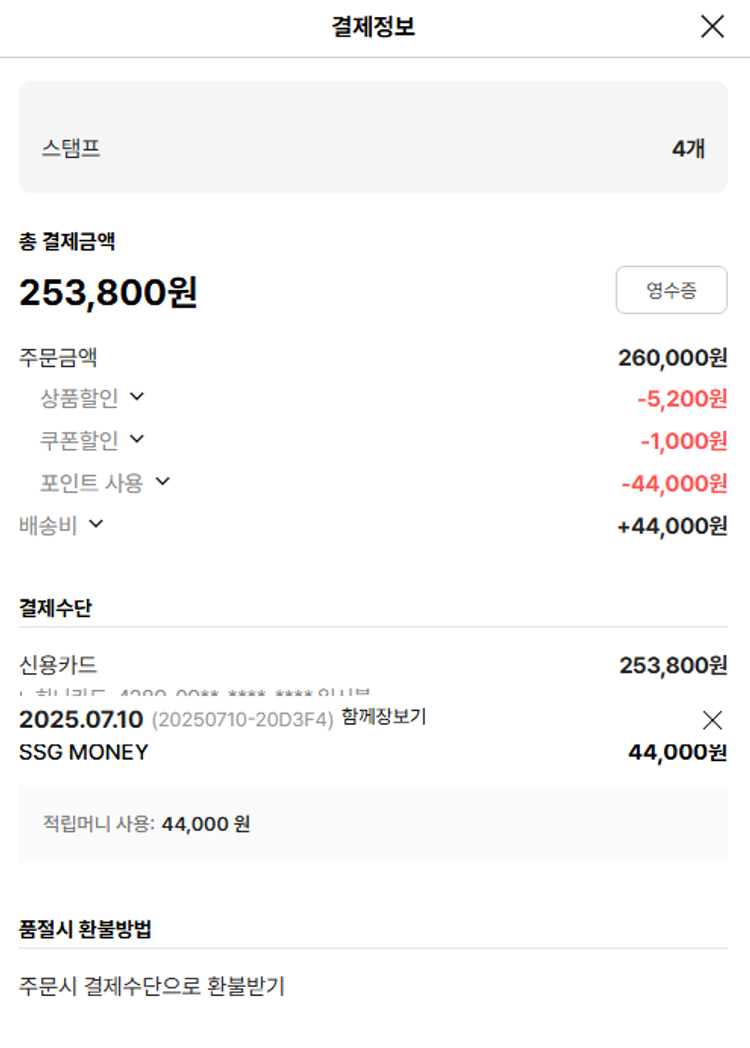Screen dimensions: 750x1048
Task: Click the 적립머니 사용 44,000 원 box
Action: click(x=372, y=824)
